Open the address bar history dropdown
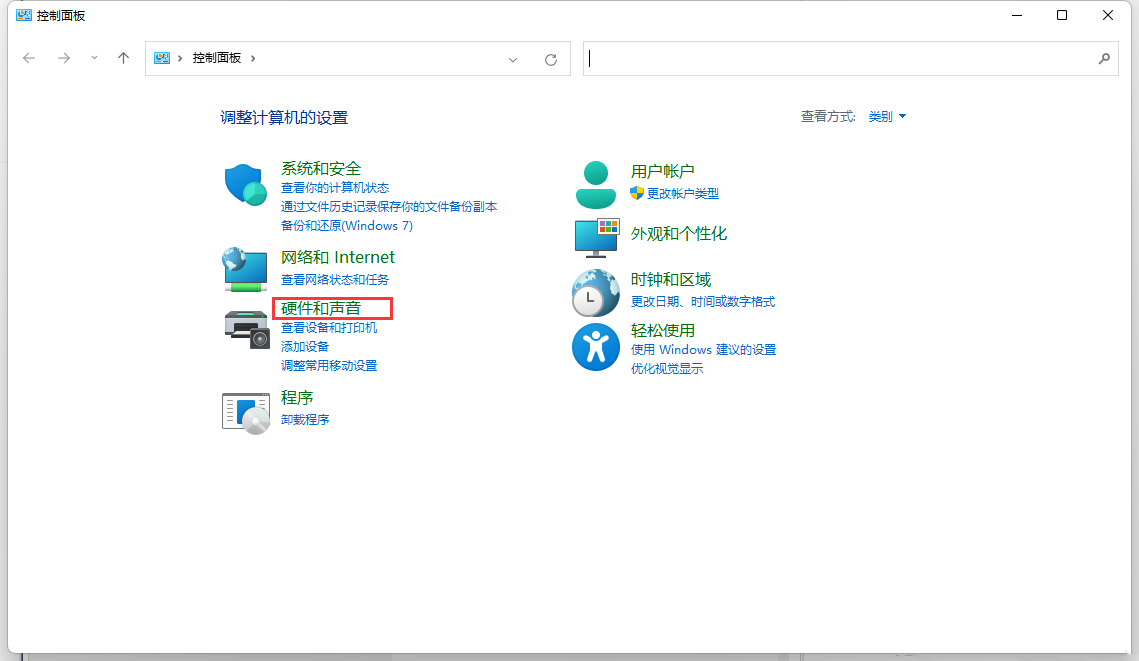The image size is (1139, 661). tap(513, 59)
